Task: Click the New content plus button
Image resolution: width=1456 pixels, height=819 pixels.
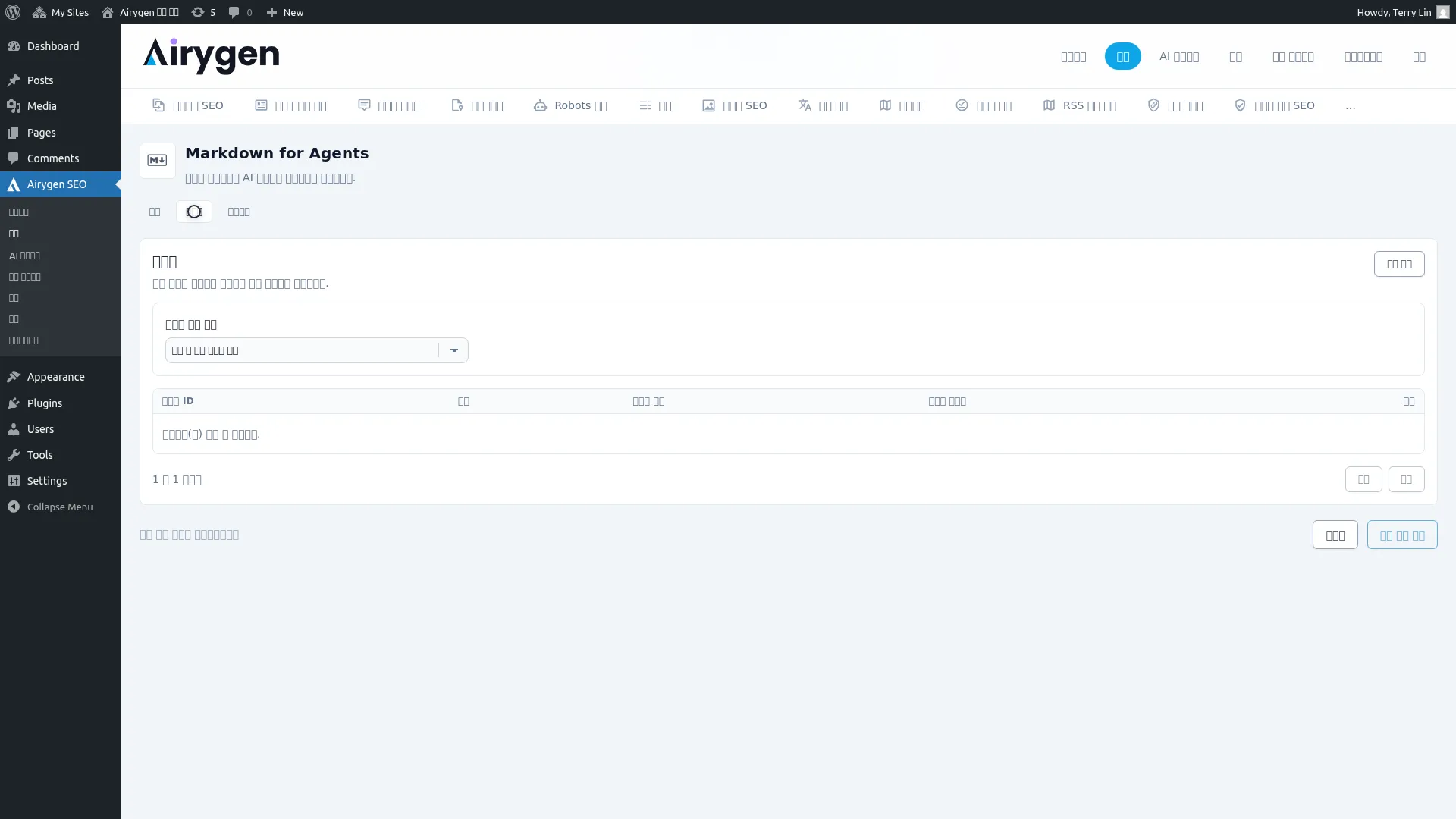Action: point(285,12)
